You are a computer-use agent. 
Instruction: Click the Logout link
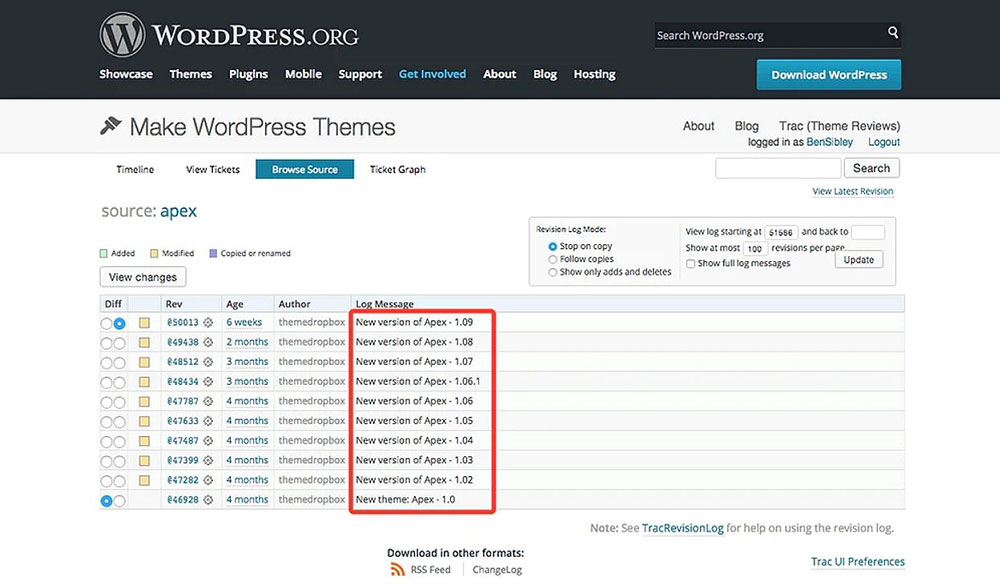(883, 142)
